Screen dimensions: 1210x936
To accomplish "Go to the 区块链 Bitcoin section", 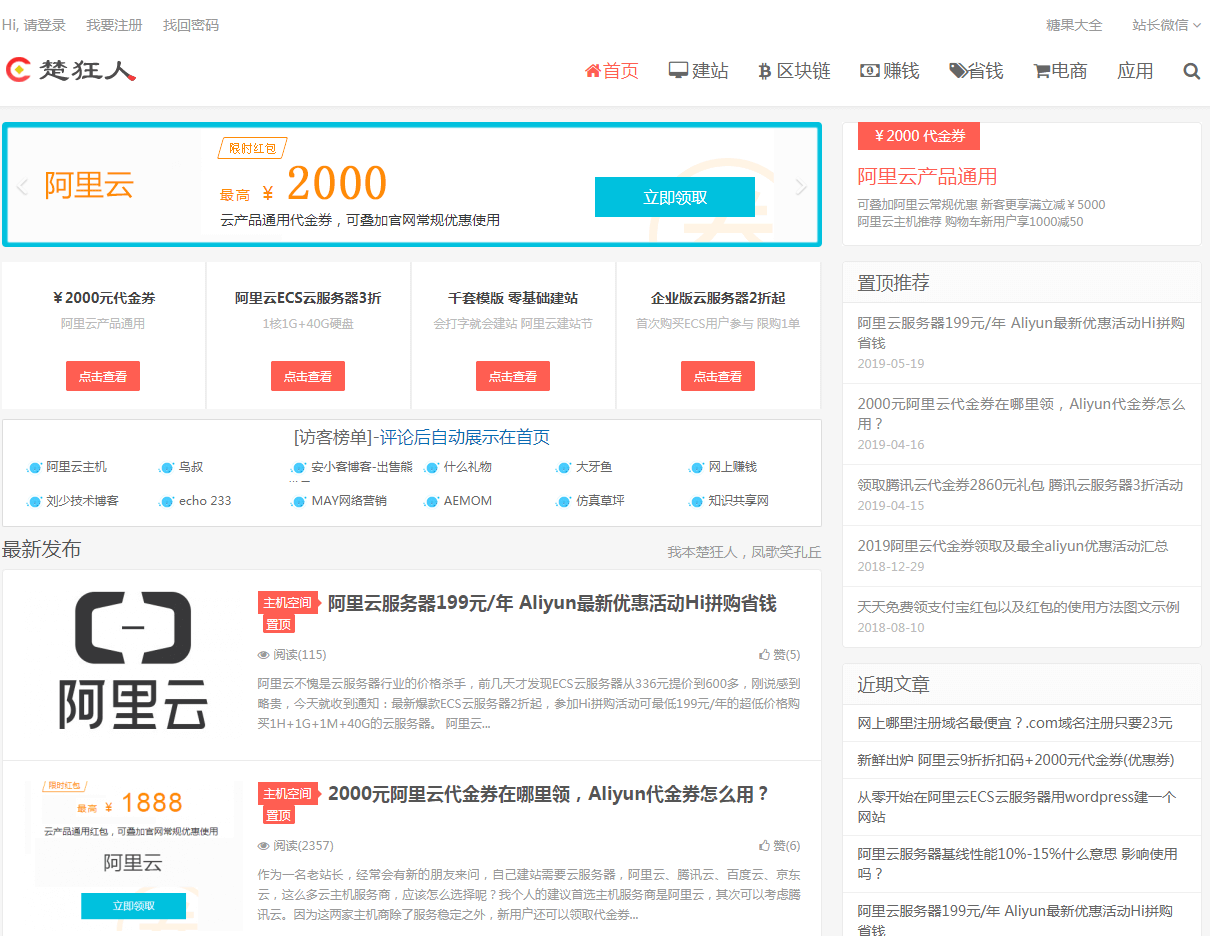I will click(x=794, y=71).
